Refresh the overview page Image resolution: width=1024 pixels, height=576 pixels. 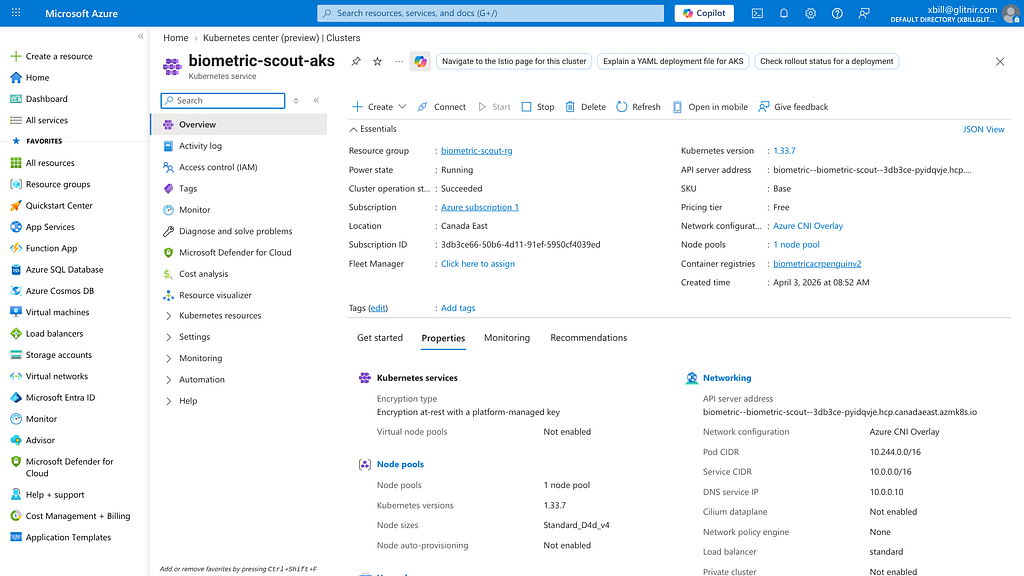pyautogui.click(x=639, y=106)
